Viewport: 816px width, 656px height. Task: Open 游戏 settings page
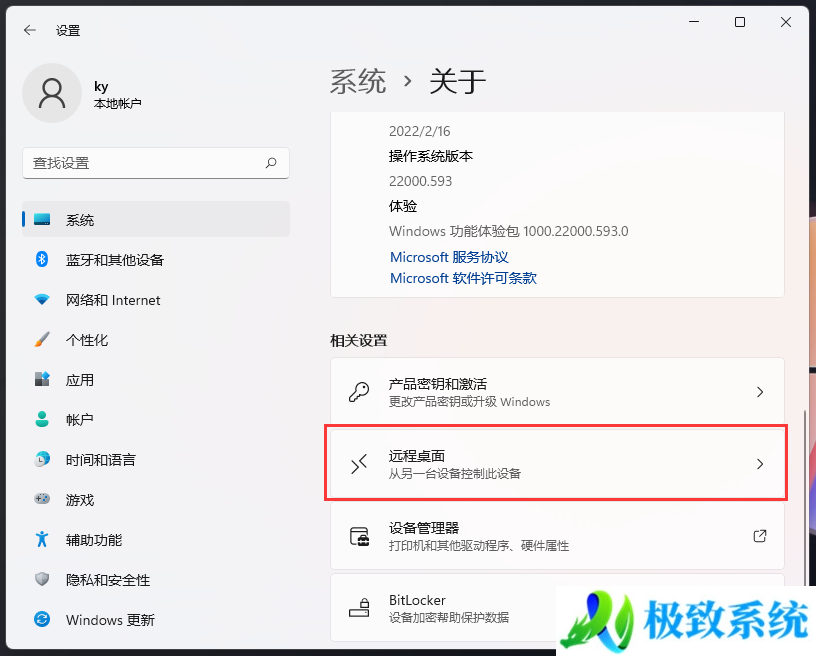click(x=156, y=499)
